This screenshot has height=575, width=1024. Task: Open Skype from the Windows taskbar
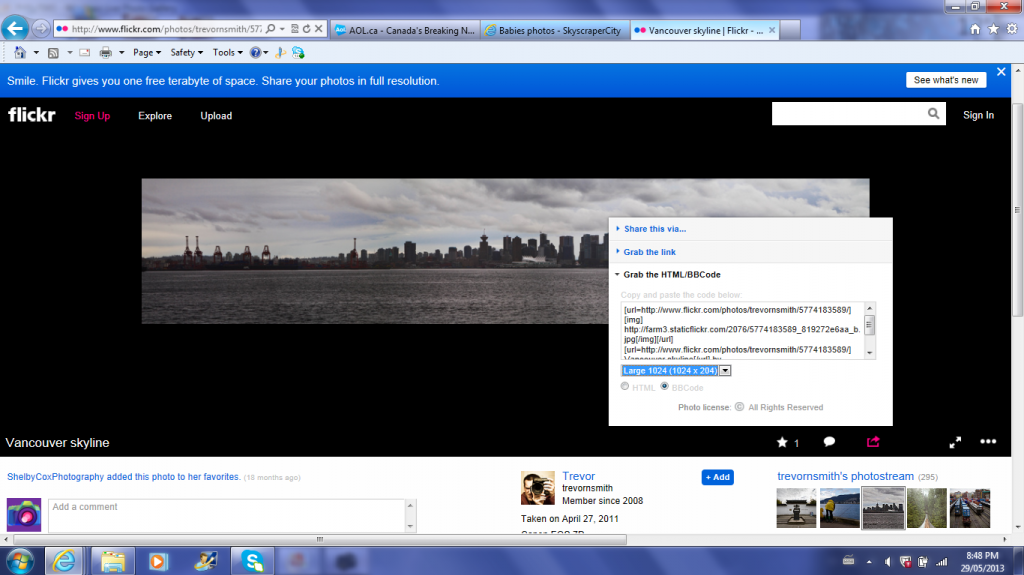coord(251,561)
